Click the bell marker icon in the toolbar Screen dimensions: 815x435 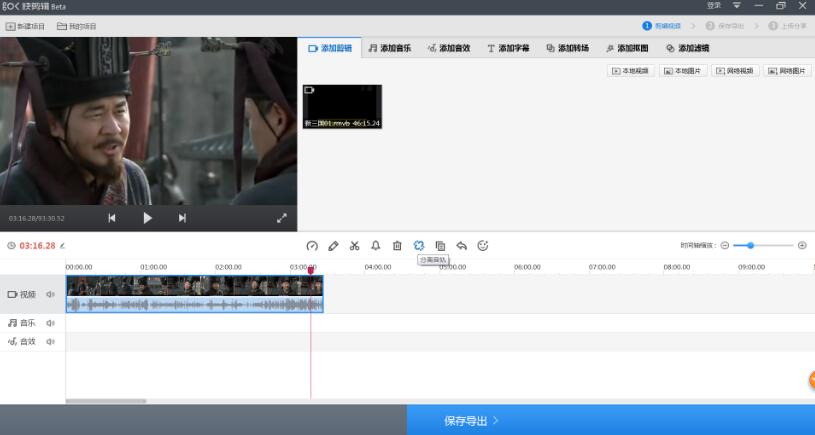376,246
